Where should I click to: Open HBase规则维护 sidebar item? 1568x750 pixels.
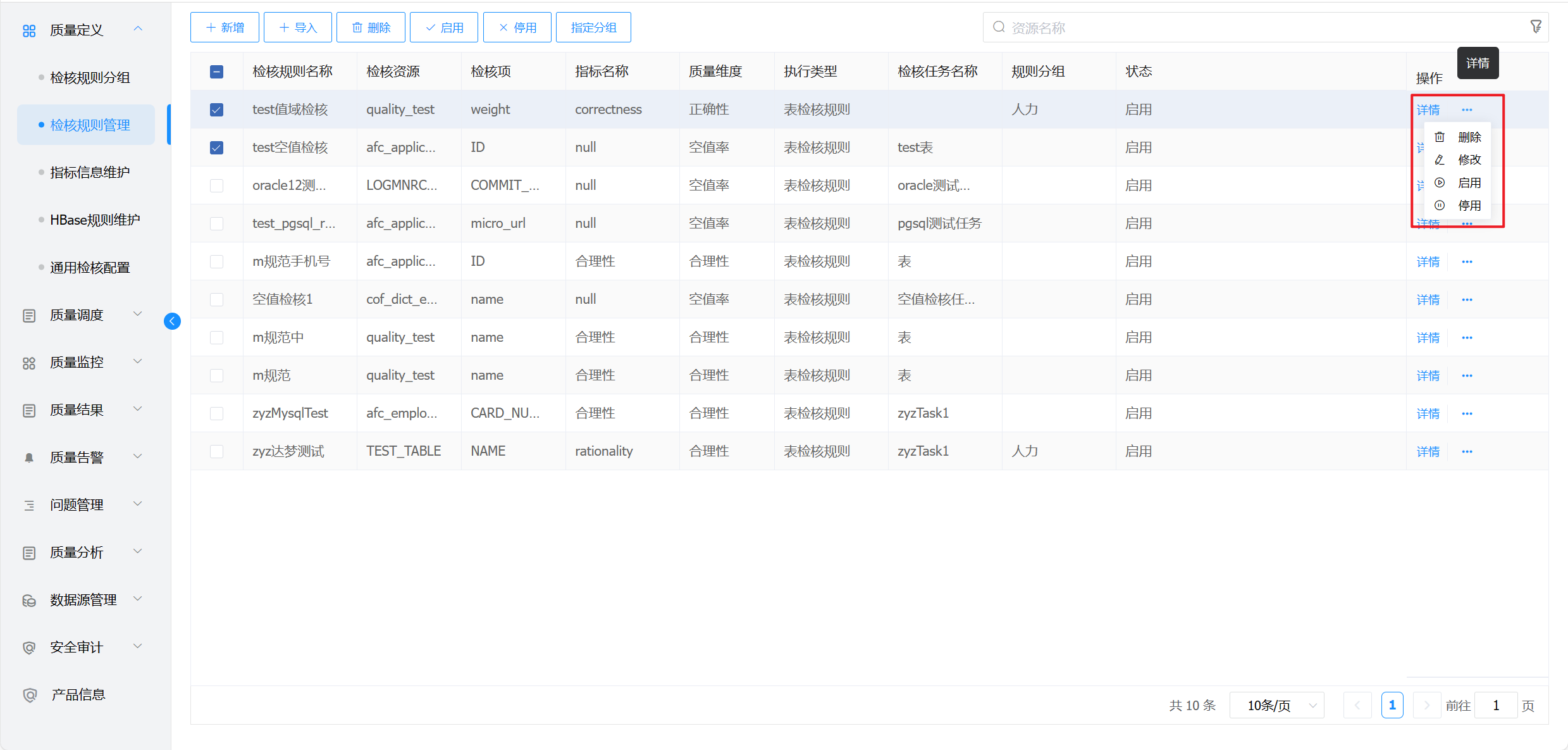pyautogui.click(x=95, y=220)
